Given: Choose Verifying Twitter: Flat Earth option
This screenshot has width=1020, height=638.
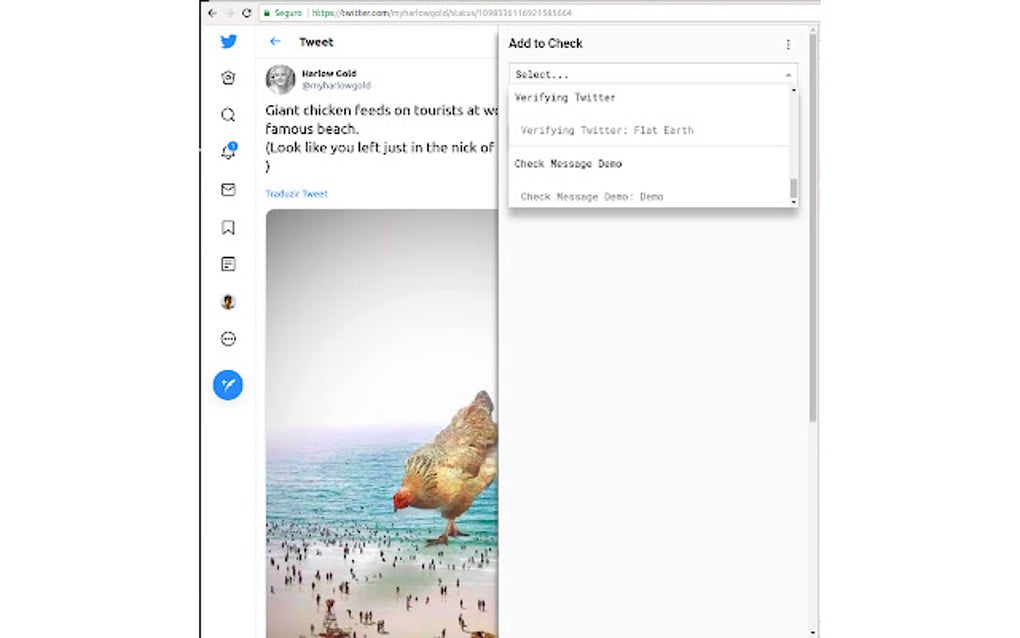Looking at the screenshot, I should [x=607, y=130].
